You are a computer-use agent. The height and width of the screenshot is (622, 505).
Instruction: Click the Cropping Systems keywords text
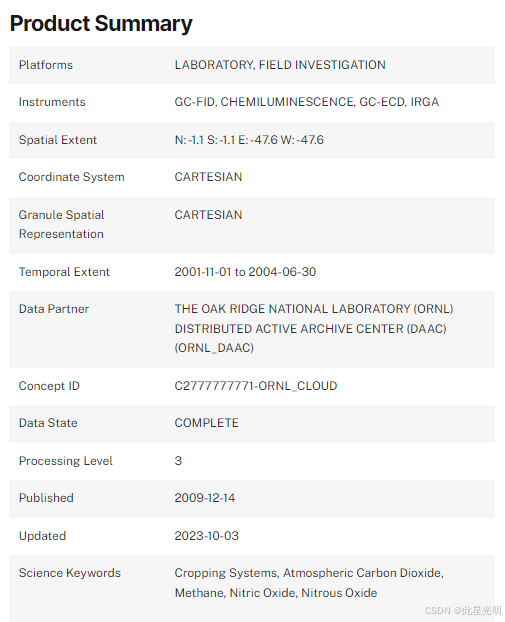point(309,583)
